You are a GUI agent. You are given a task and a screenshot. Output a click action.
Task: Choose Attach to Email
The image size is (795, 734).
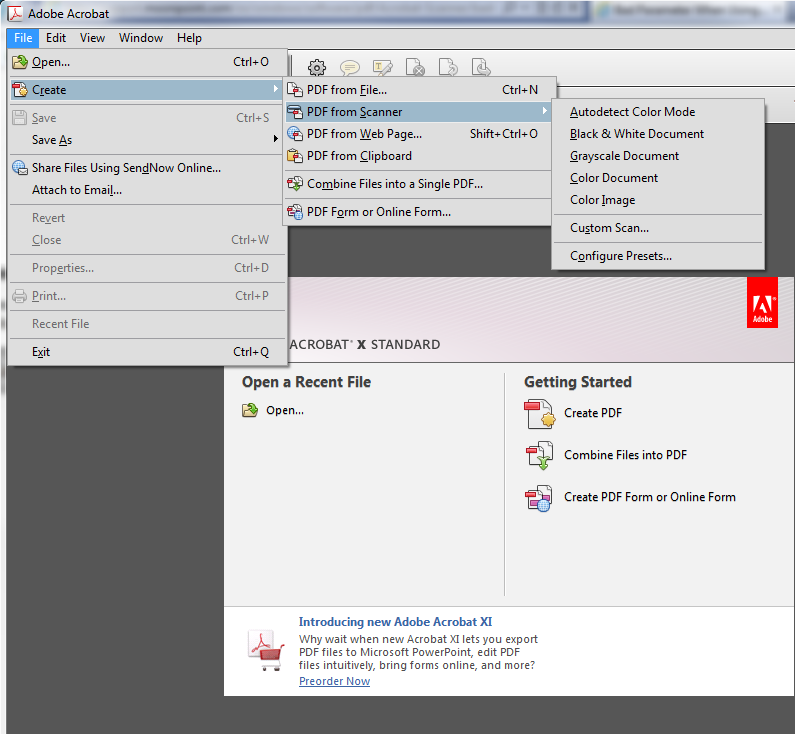(x=148, y=190)
